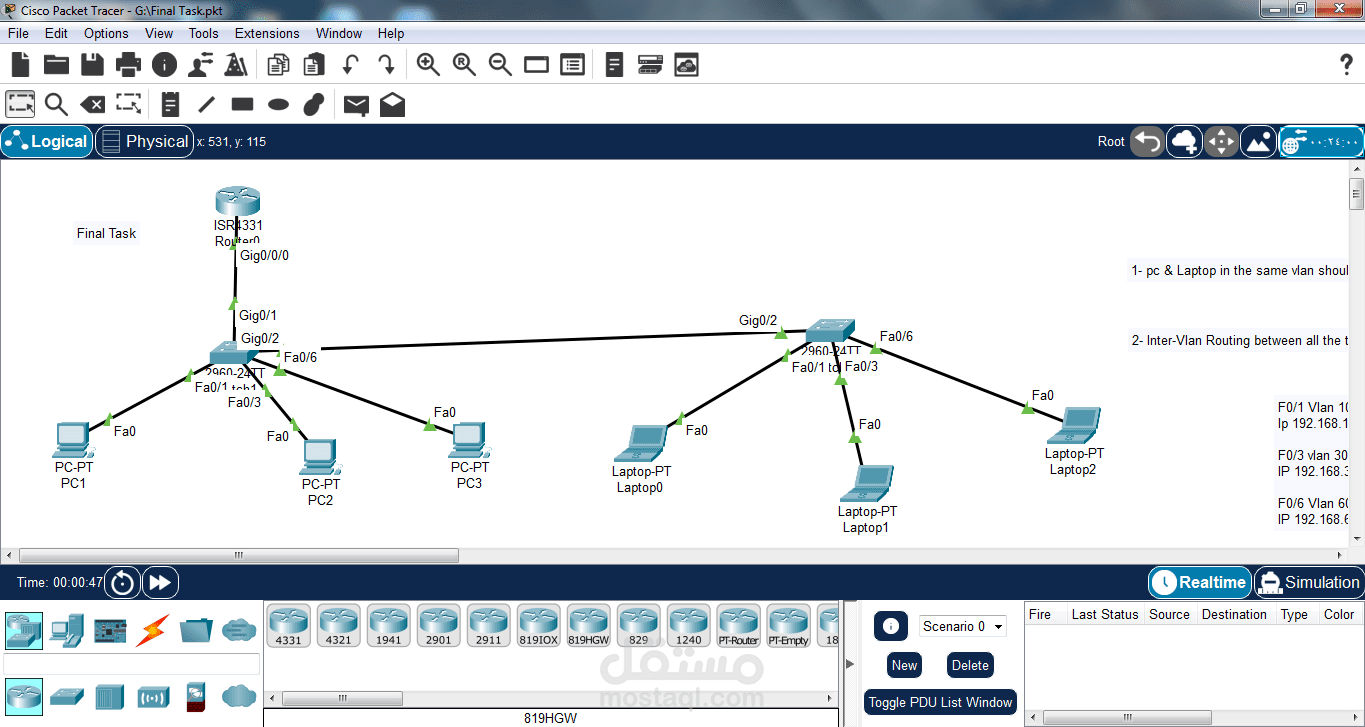Click the Back navigation arrow near Root
The image size is (1365, 727).
coord(1147,142)
